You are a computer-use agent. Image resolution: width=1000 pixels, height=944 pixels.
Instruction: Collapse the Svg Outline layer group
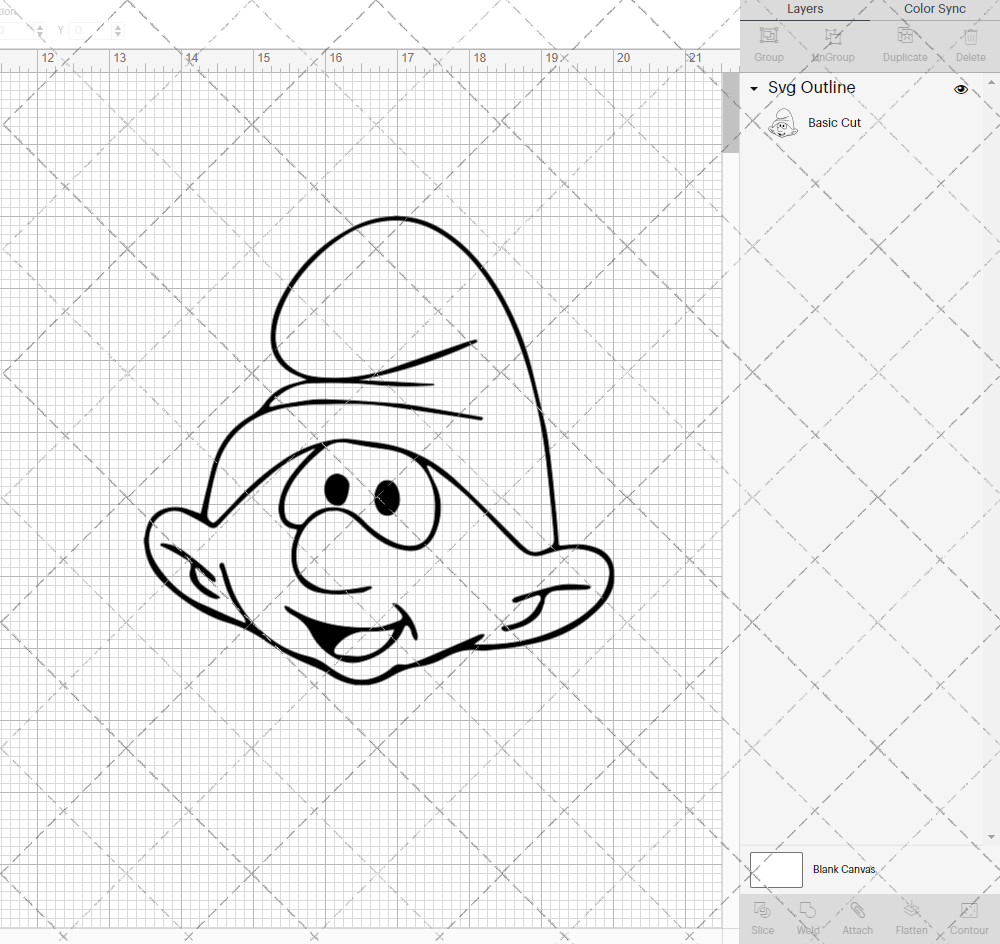pos(753,89)
